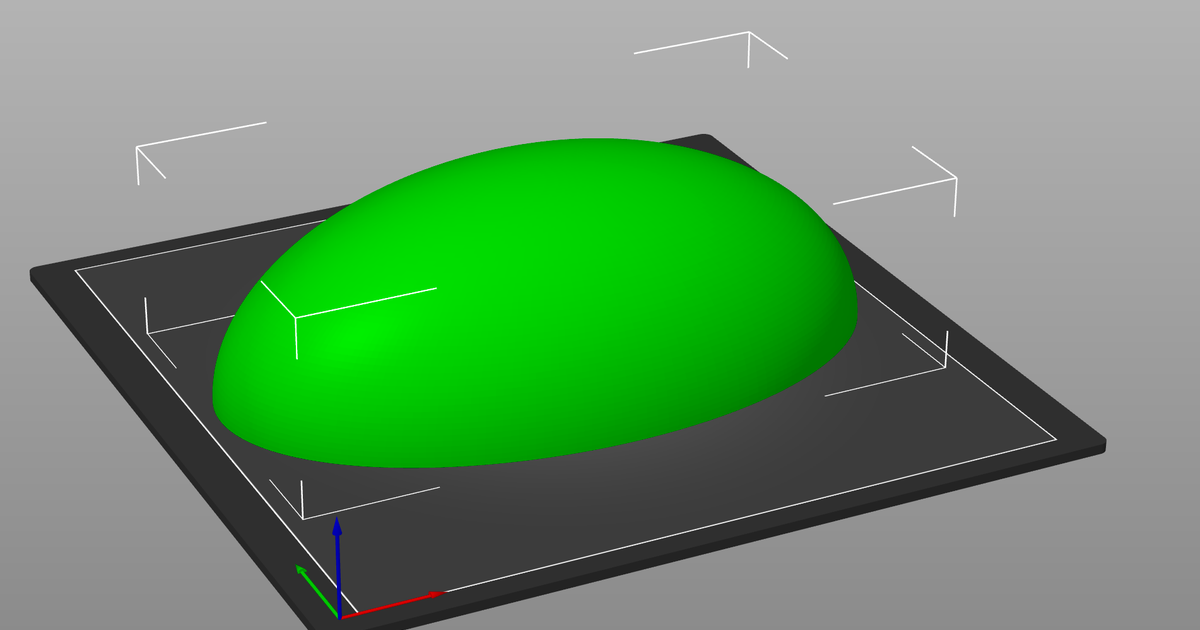This screenshot has width=1200, height=630.
Task: Click the axis gizmo origin point
Action: click(340, 615)
